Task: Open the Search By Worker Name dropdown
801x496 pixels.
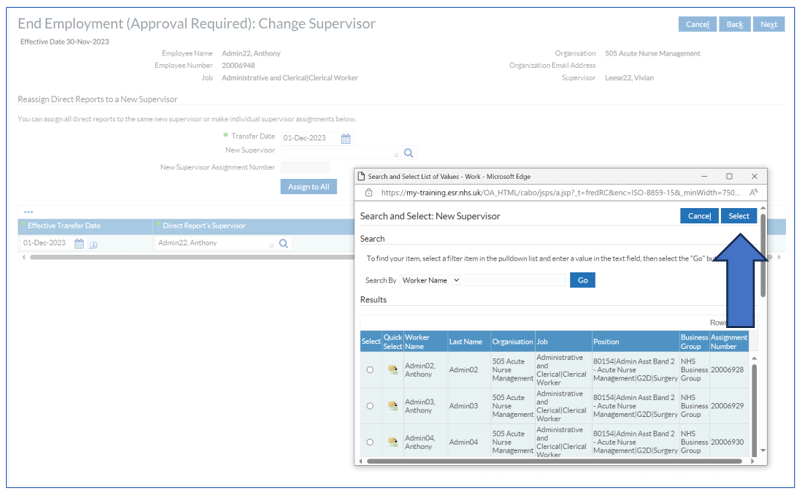Action: 430,281
